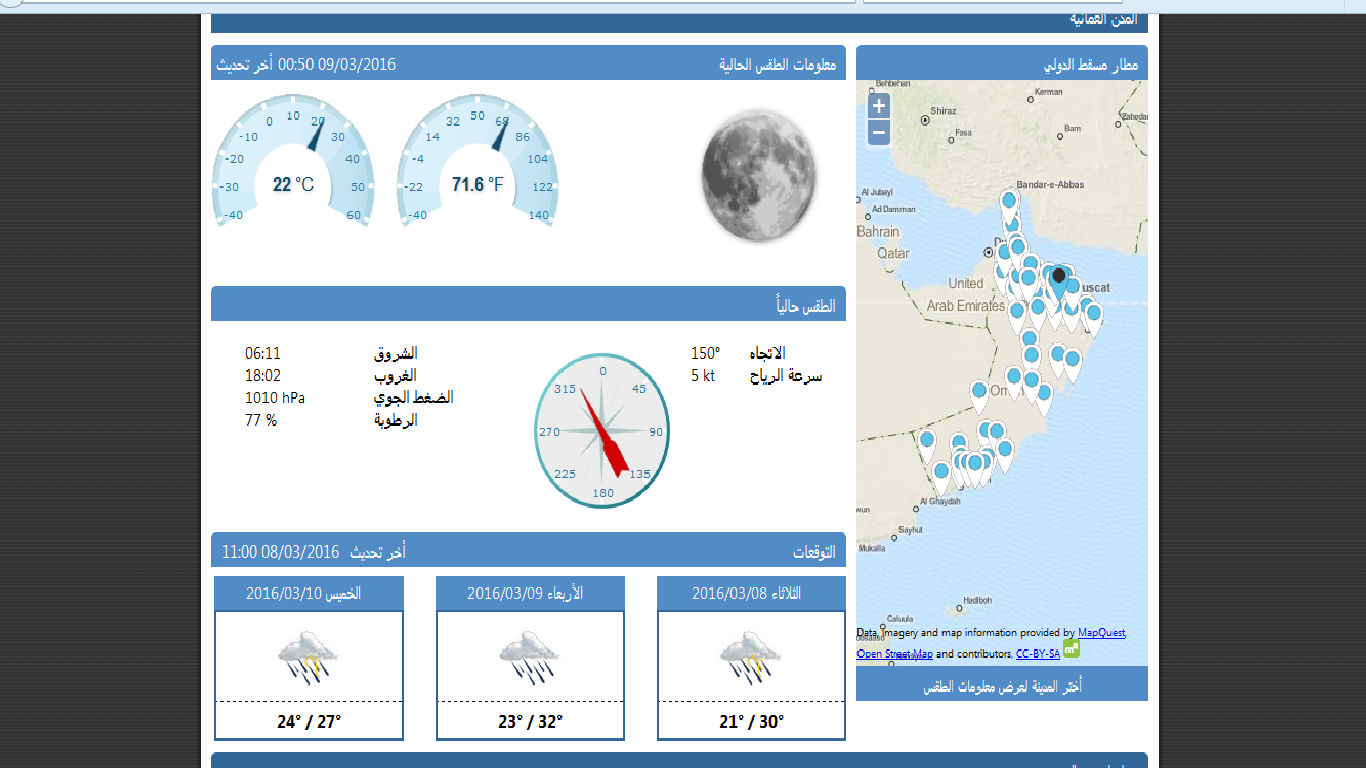The width and height of the screenshot is (1366, 768).
Task: Click Wednesday 2016/03/09 rain forecast icon
Action: pos(529,656)
